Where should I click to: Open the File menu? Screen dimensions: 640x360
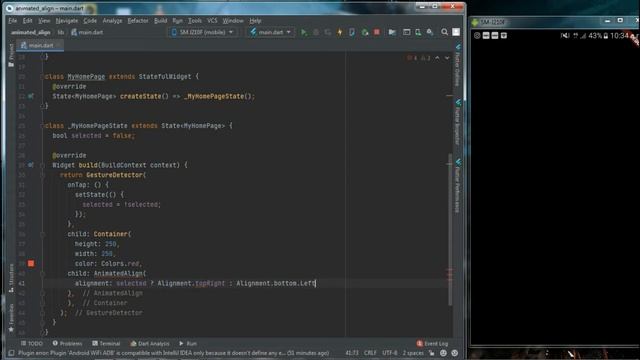click(13, 20)
